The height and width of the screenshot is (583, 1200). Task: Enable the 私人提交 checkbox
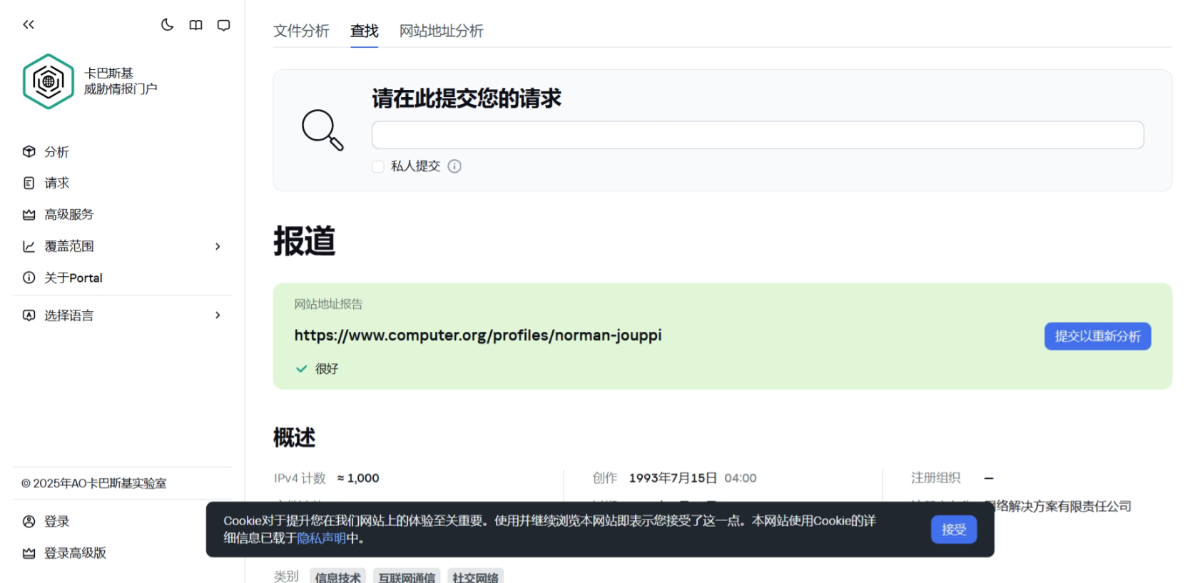[x=378, y=166]
